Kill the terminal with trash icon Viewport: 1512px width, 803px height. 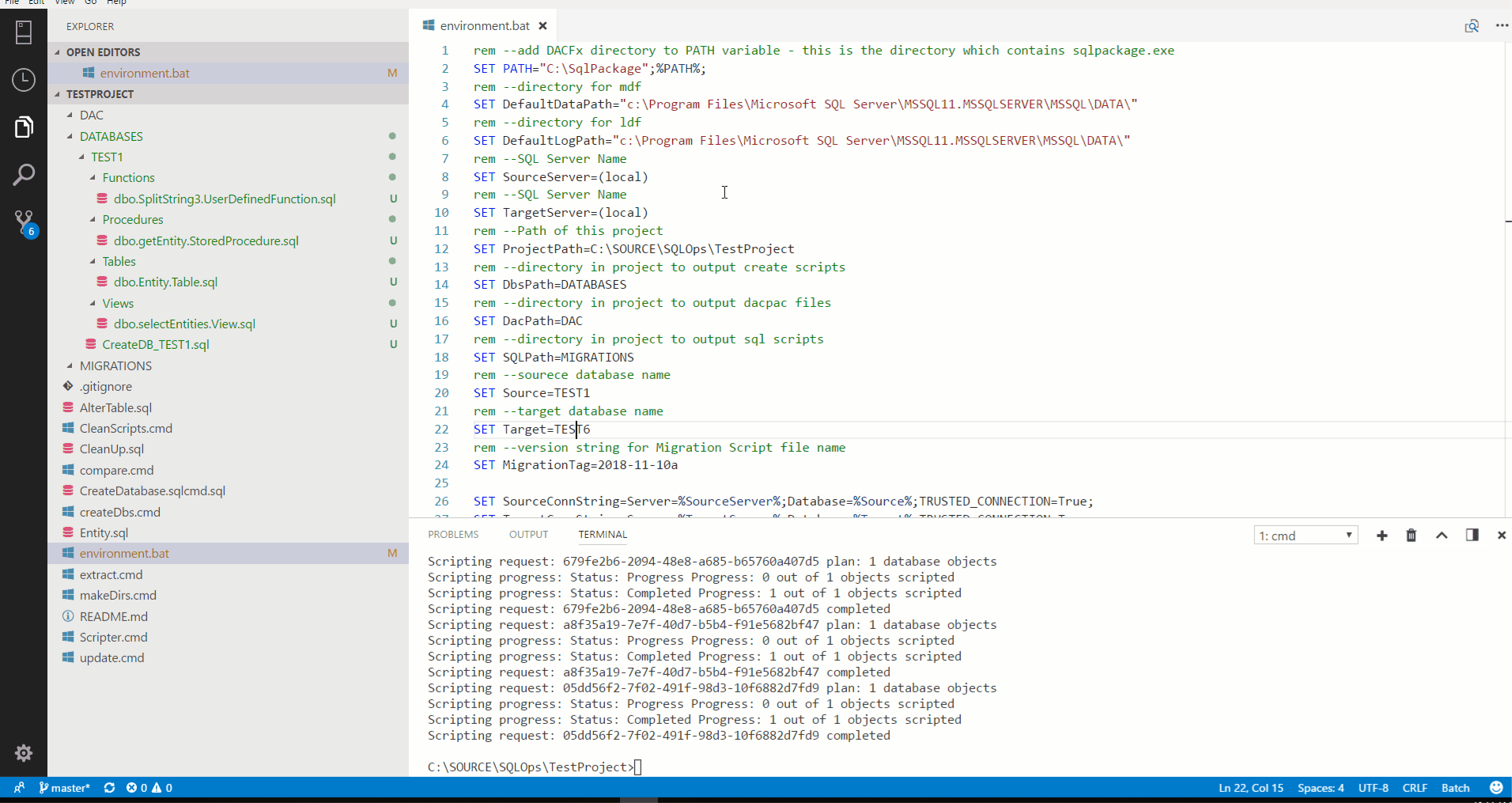click(1412, 536)
